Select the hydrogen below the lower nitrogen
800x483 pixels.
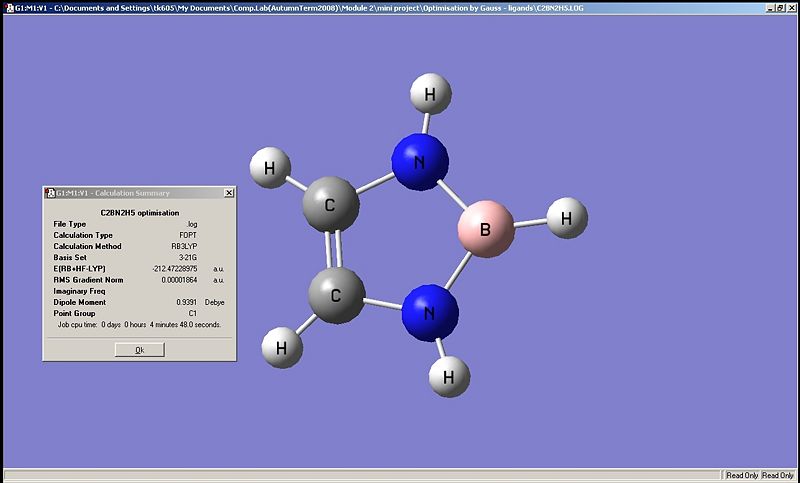(449, 377)
